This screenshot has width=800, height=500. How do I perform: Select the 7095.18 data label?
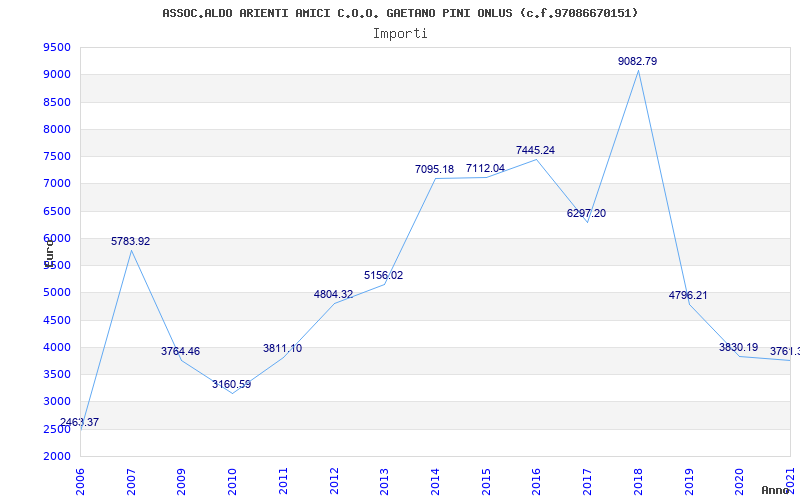tap(434, 169)
